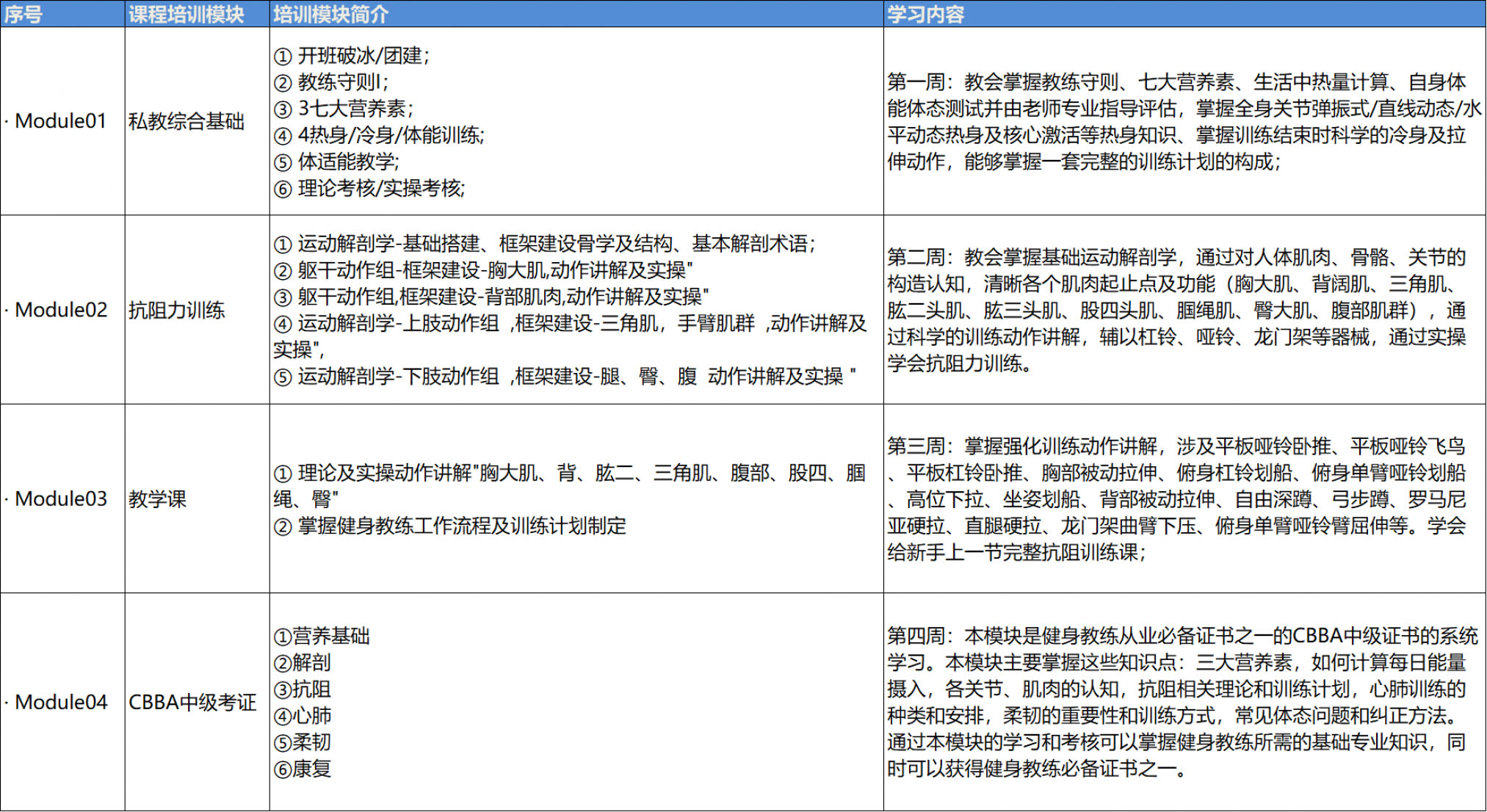Click the line 开班破冰/团建

tap(352, 56)
